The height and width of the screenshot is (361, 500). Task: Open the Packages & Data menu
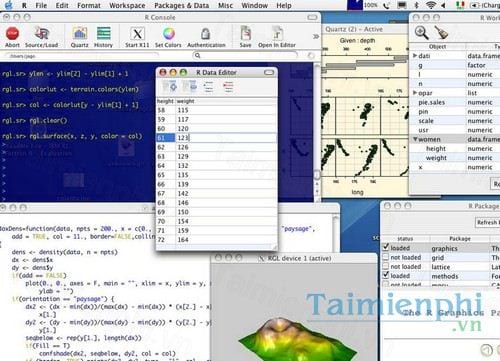pos(181,5)
